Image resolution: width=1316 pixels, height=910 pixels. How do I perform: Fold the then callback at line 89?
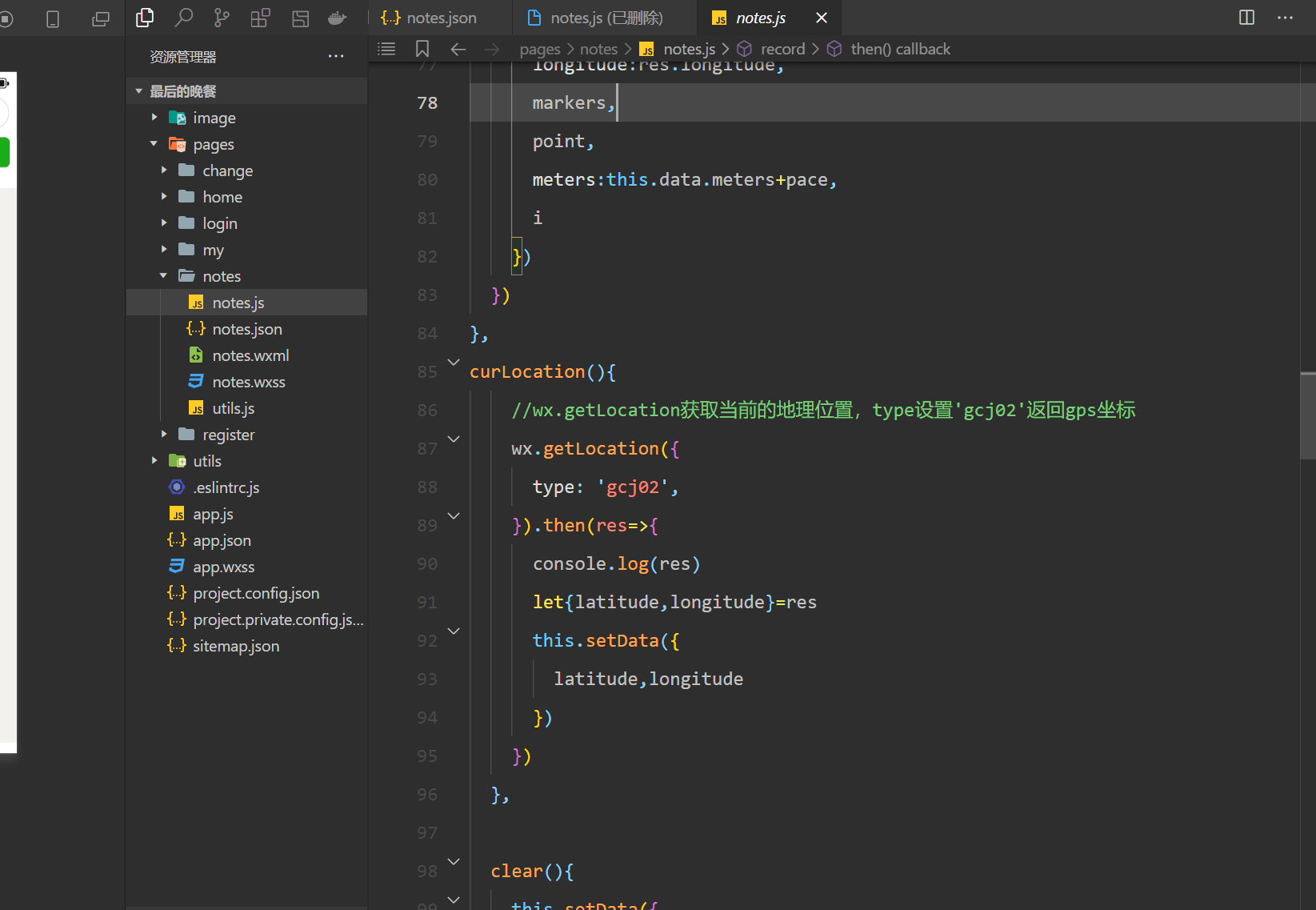click(454, 516)
